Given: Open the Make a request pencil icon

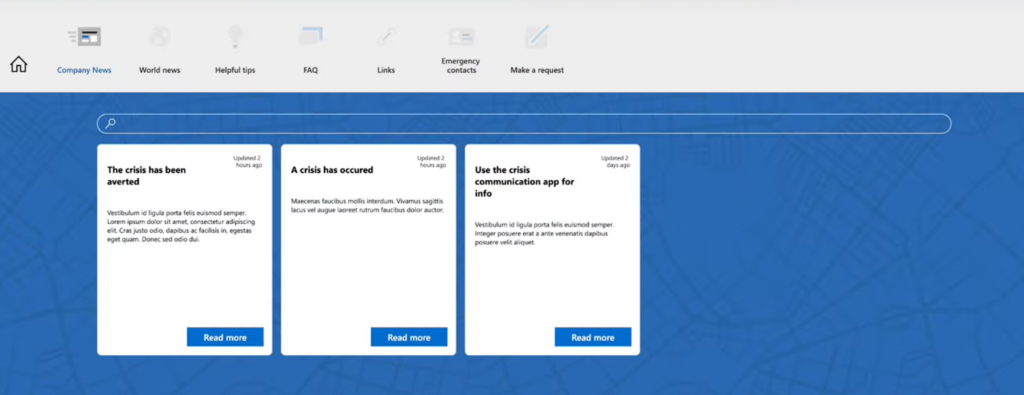Looking at the screenshot, I should pos(537,37).
